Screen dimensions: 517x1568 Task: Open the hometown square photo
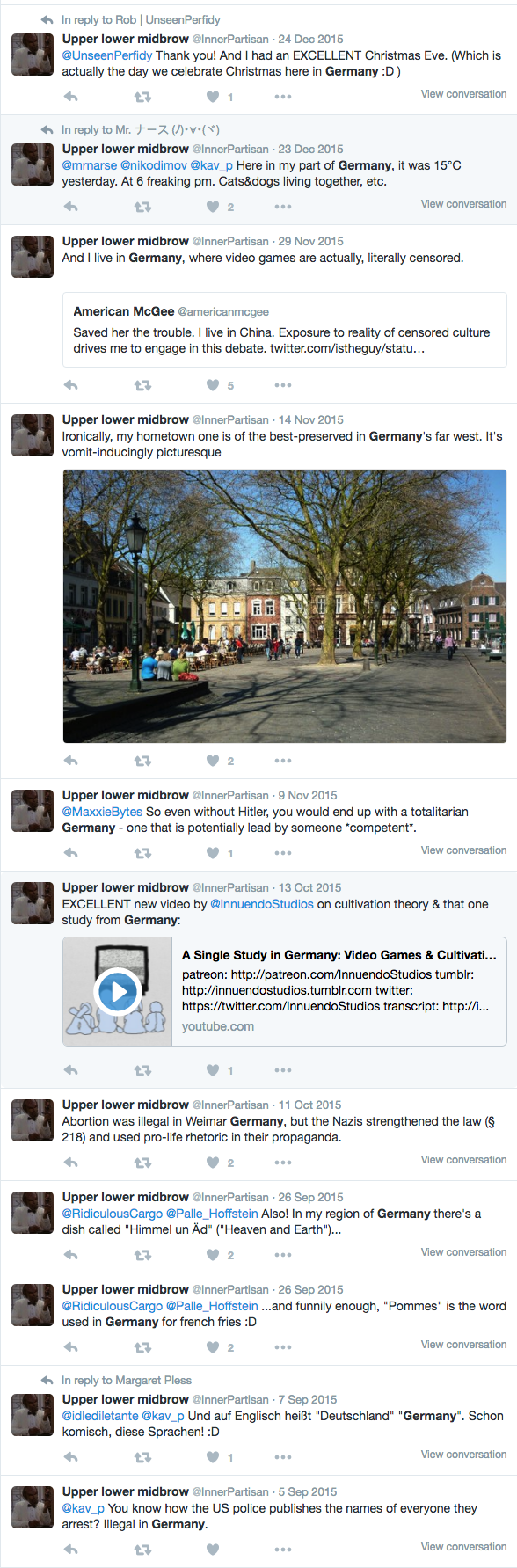pyautogui.click(x=285, y=606)
